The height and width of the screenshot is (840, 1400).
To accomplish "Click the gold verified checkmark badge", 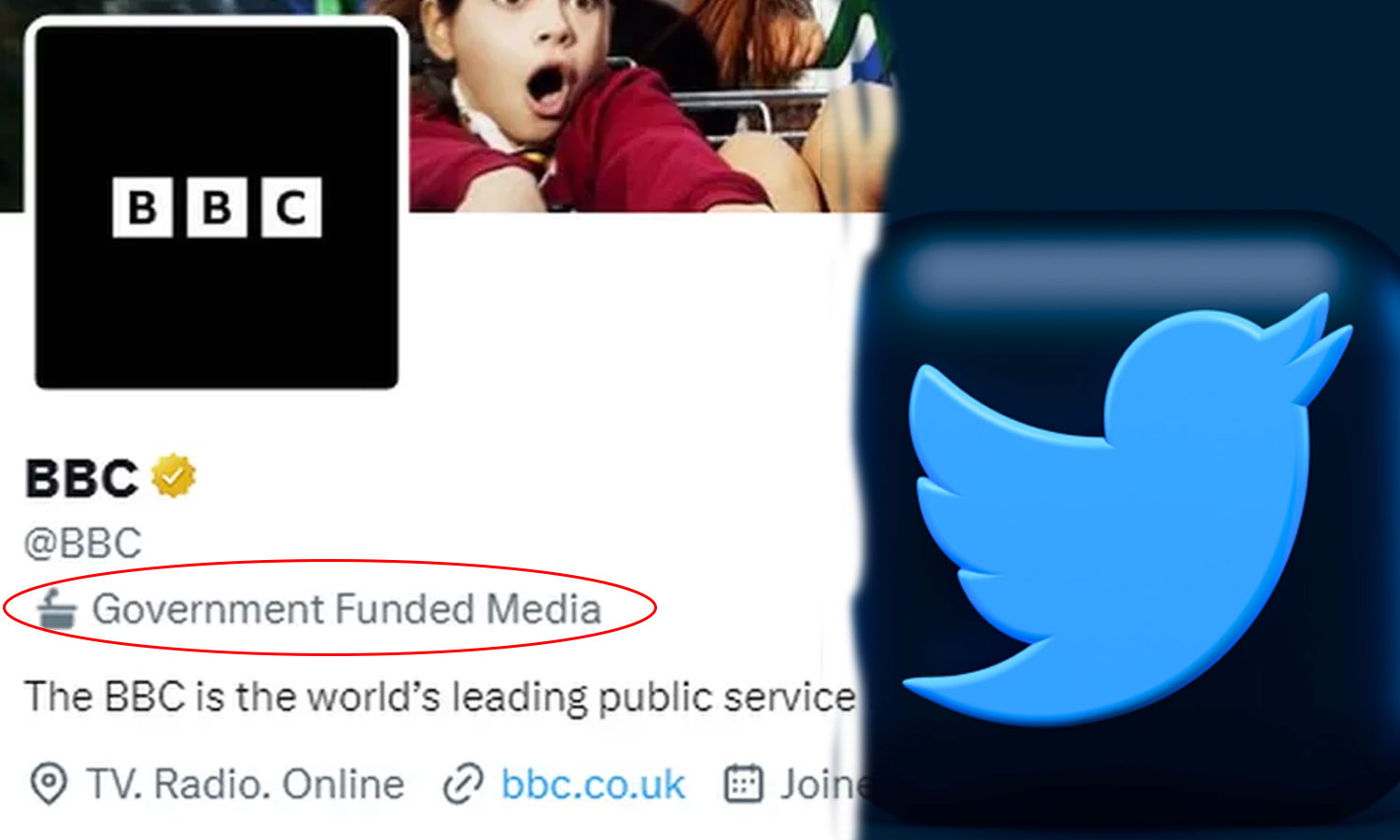I will pyautogui.click(x=174, y=476).
